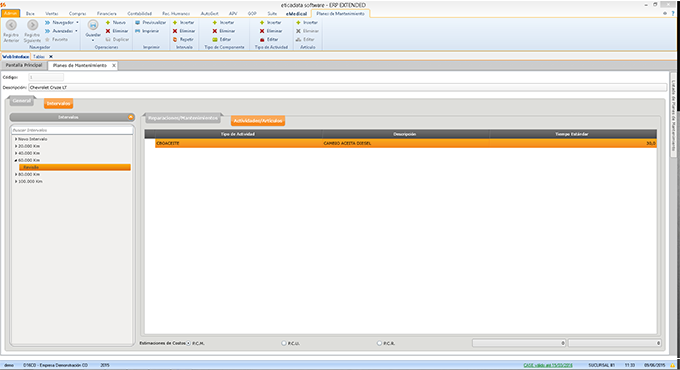680x370 pixels.
Task: Open the Rec. Humanos ribbon tab
Action: click(176, 14)
